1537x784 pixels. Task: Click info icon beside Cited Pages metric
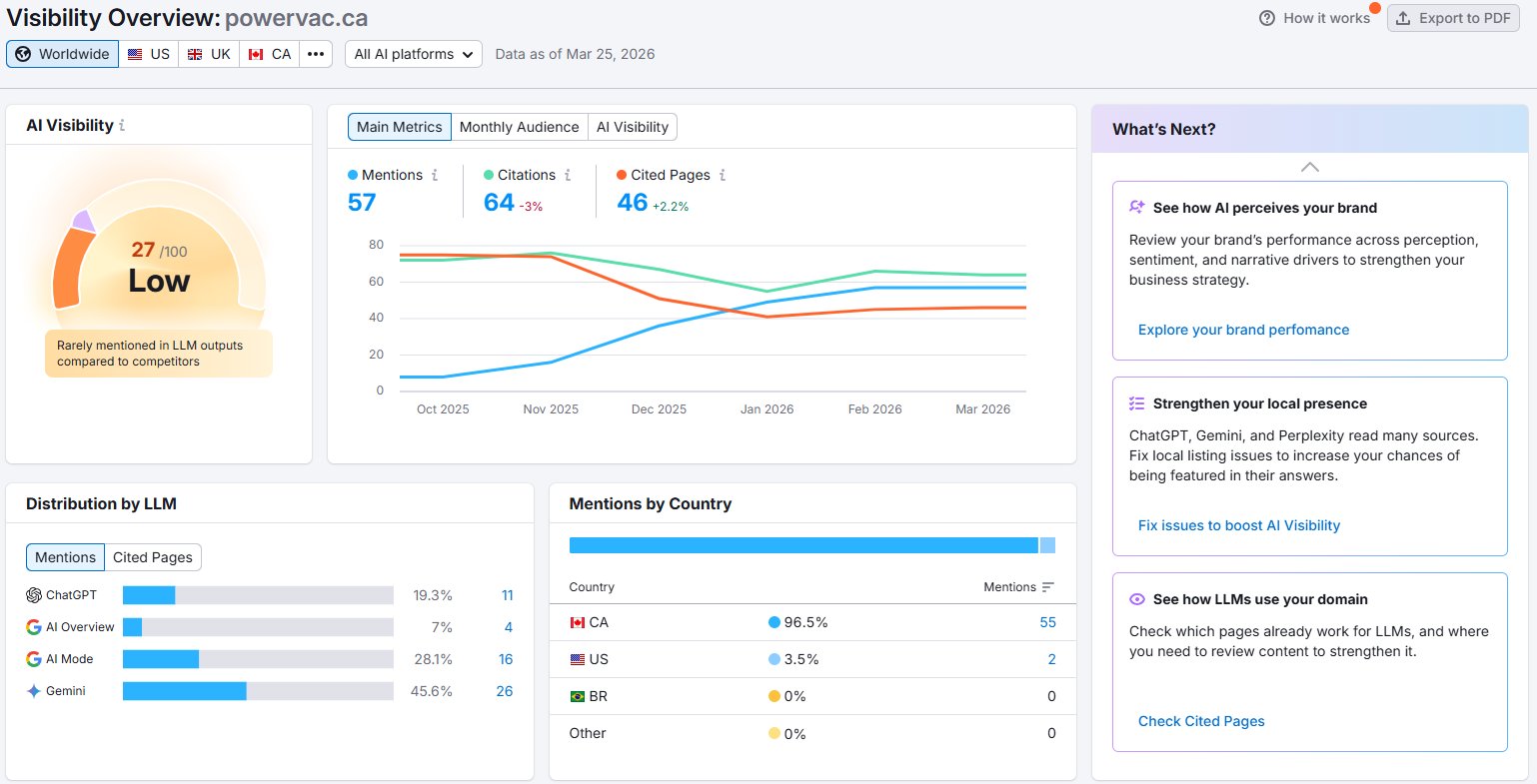(x=723, y=175)
